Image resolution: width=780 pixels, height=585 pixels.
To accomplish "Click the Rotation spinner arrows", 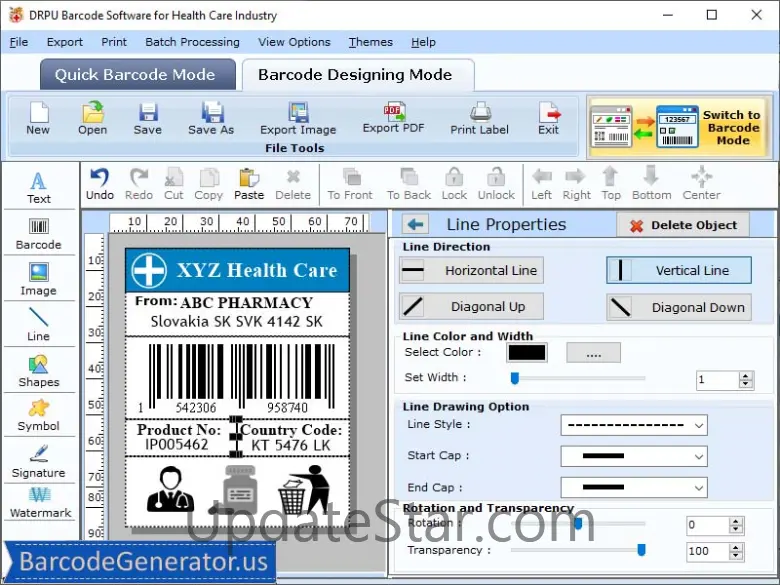I will [736, 525].
